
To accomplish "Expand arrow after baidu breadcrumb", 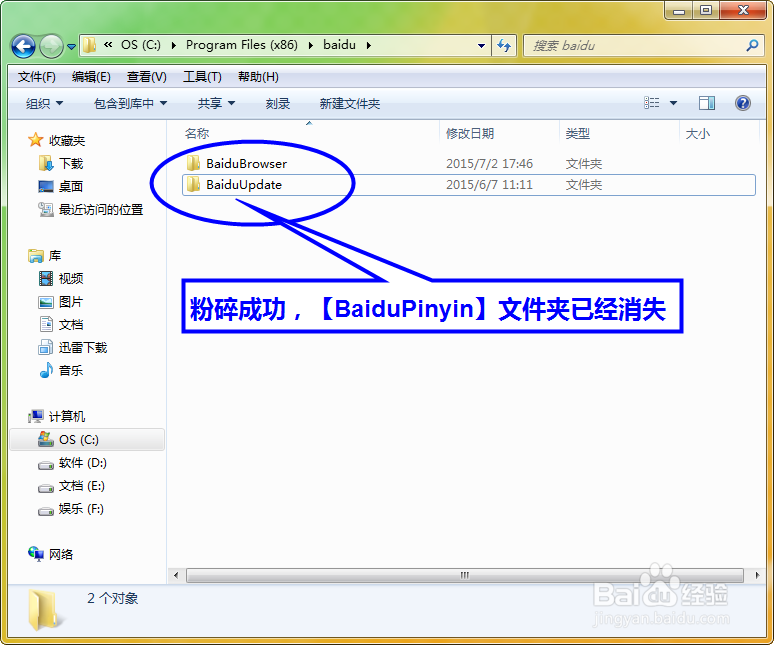I will click(369, 45).
